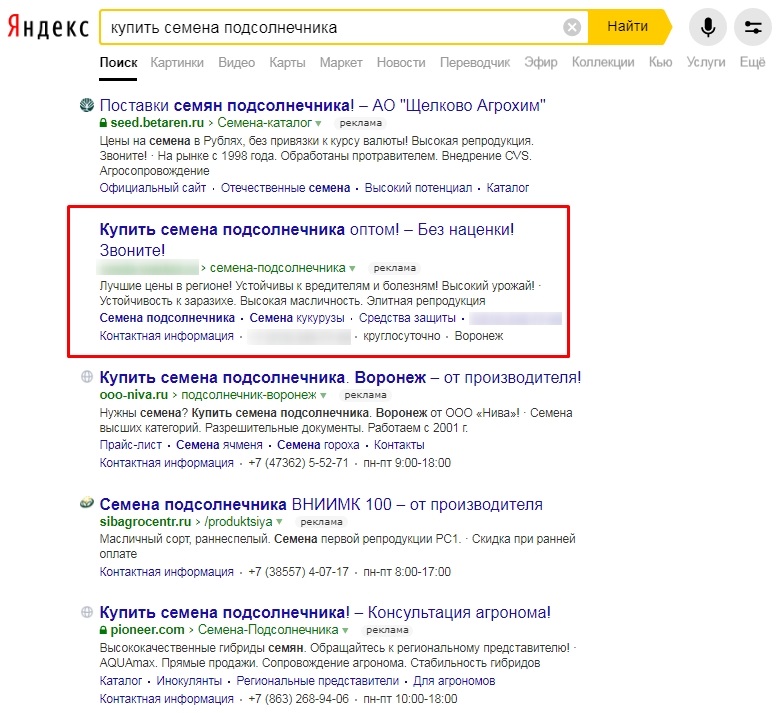The image size is (777, 713).
Task: Open 'Семена подсолнечника ВНИИМК 100' title
Action: (321, 504)
